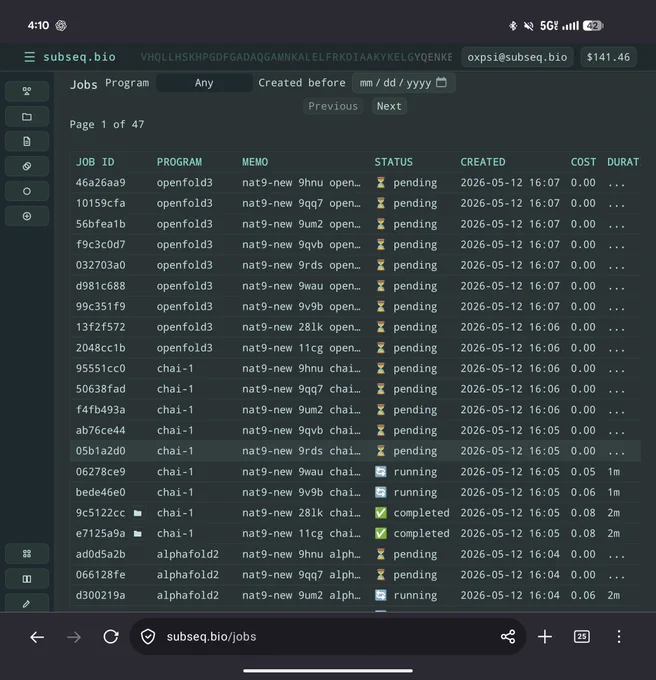
Task: Click the pencil edit icon in the sidebar
Action: tap(27, 603)
